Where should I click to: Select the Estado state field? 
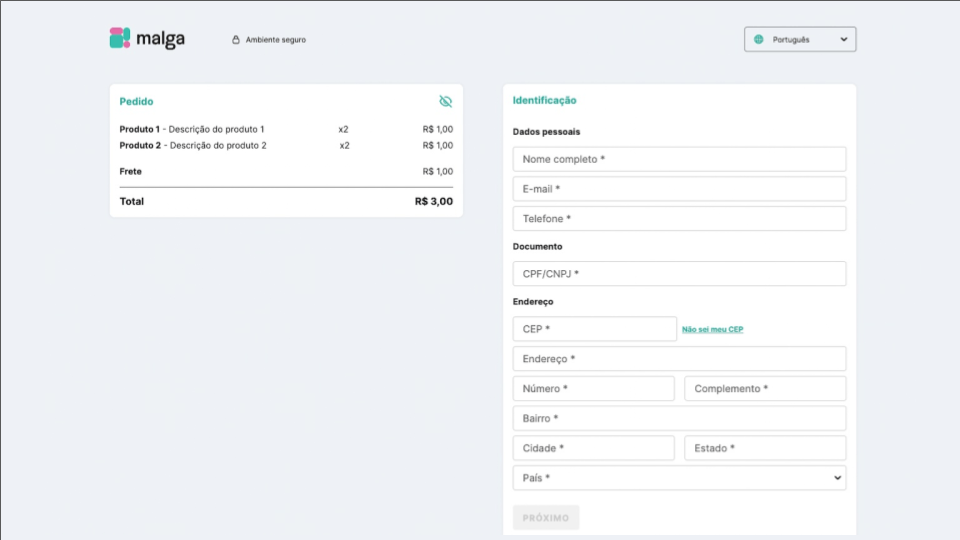click(x=765, y=448)
